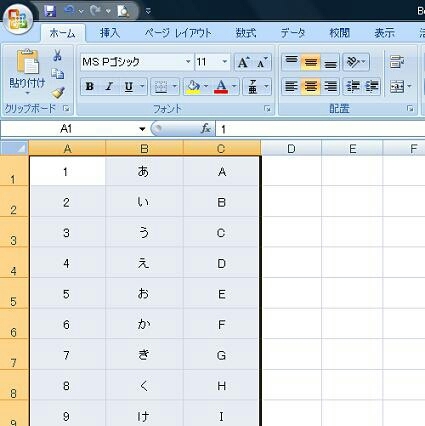The width and height of the screenshot is (425, 426).
Task: Toggle center horizontal alignment
Action: [311, 87]
